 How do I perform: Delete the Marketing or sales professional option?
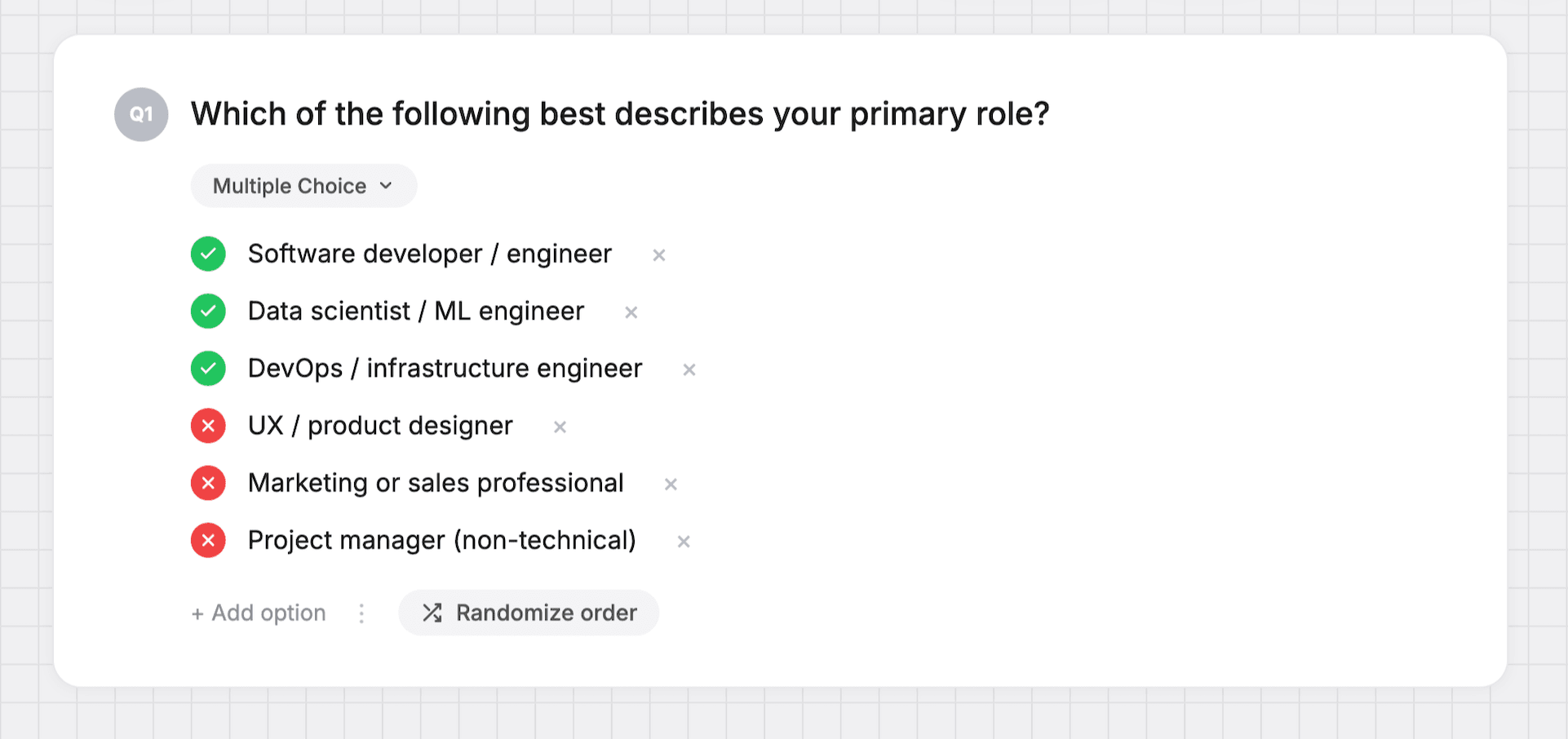(x=671, y=485)
